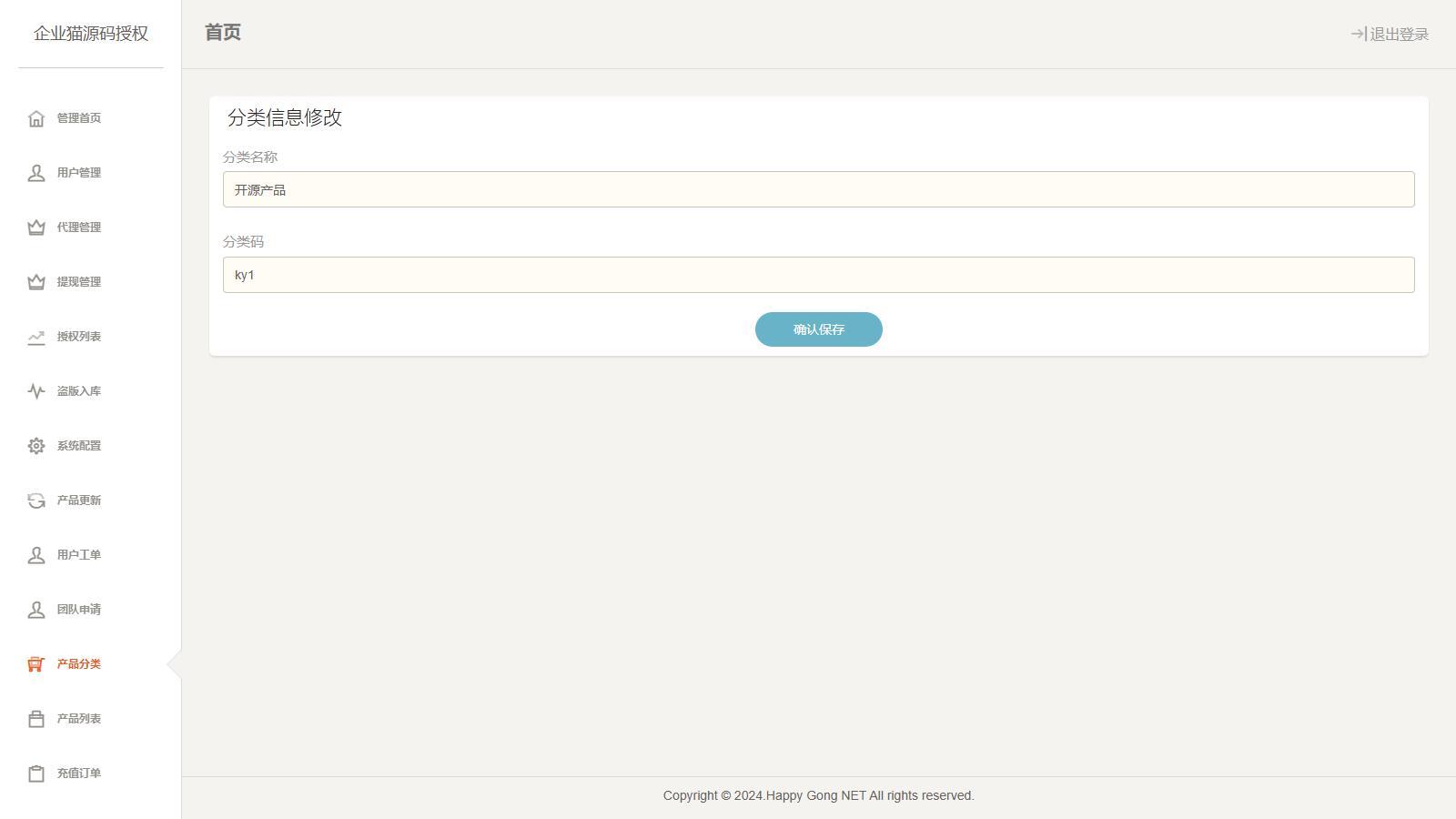1456x819 pixels.
Task: Click the 分类信息修改 heading
Action: tap(285, 117)
